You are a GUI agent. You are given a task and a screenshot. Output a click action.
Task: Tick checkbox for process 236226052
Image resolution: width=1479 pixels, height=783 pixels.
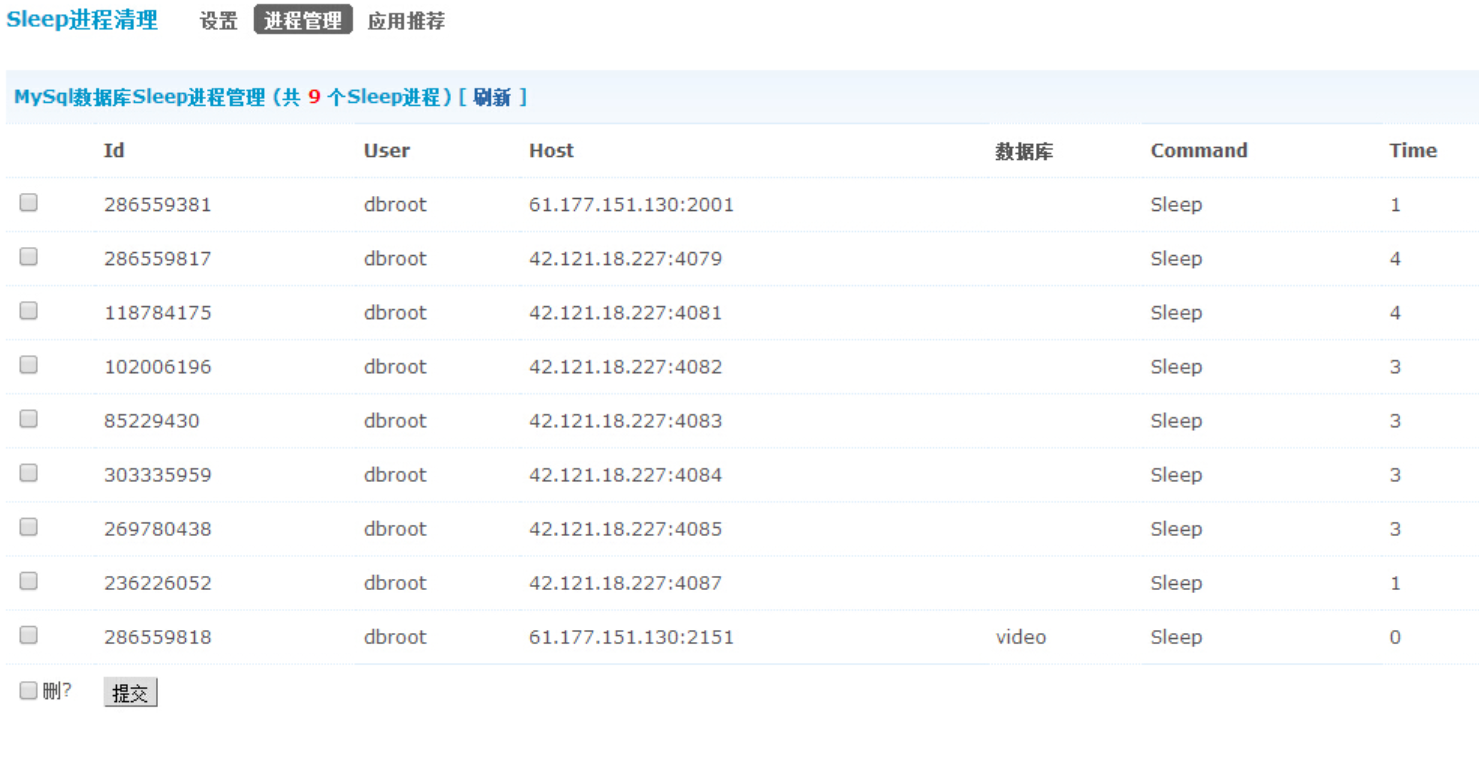(x=28, y=581)
